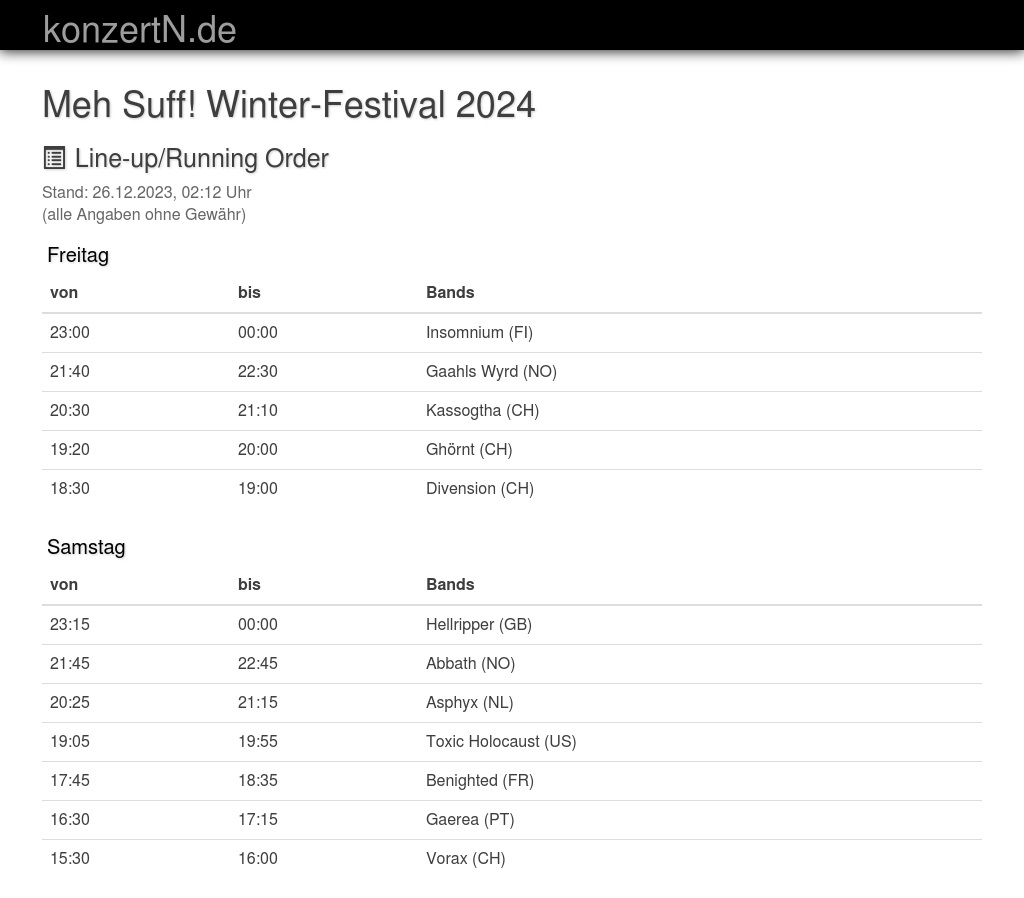Image resolution: width=1024 pixels, height=898 pixels.
Task: Click Divension (CH) in Friday lineup
Action: coord(480,488)
